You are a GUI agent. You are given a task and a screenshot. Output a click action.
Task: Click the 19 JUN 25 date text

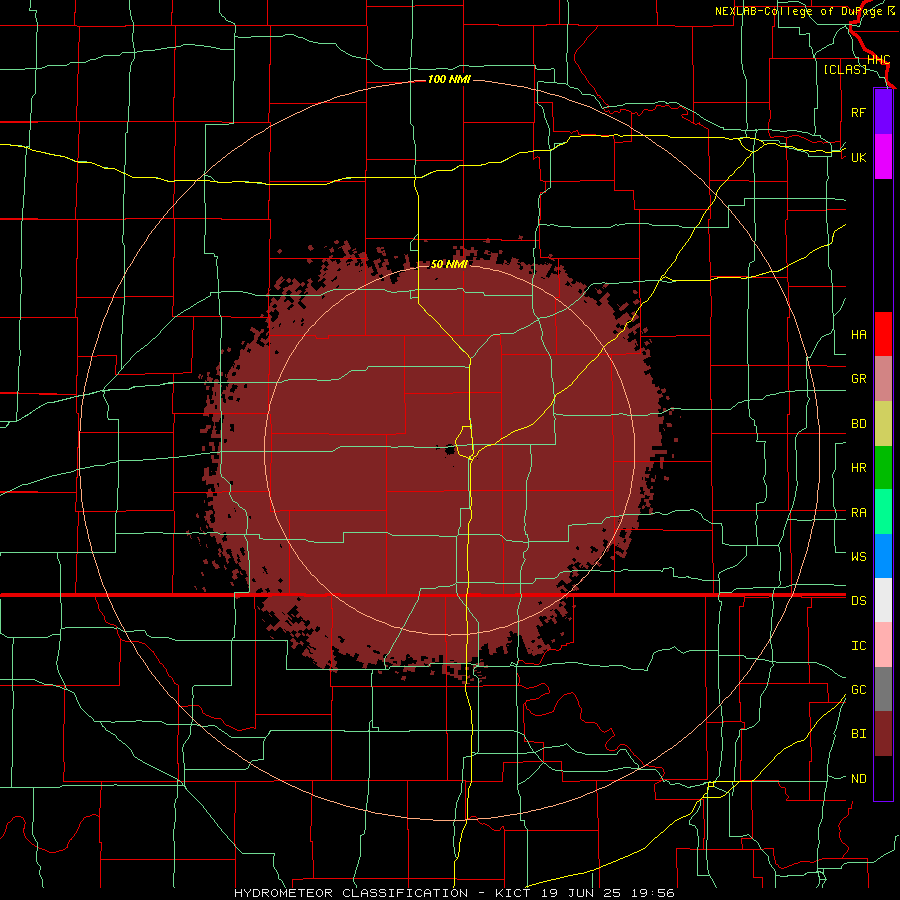coord(580,893)
